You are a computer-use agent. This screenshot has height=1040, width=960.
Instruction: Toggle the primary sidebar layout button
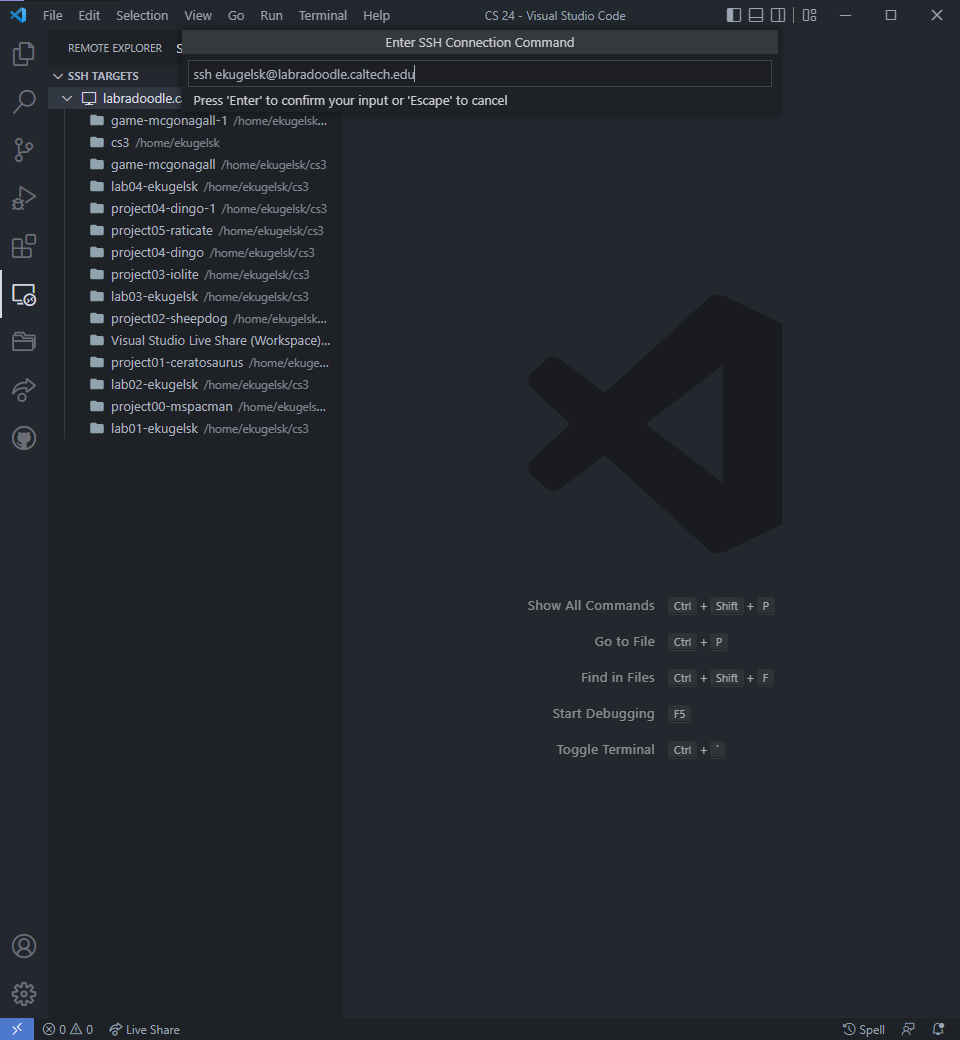[x=734, y=15]
